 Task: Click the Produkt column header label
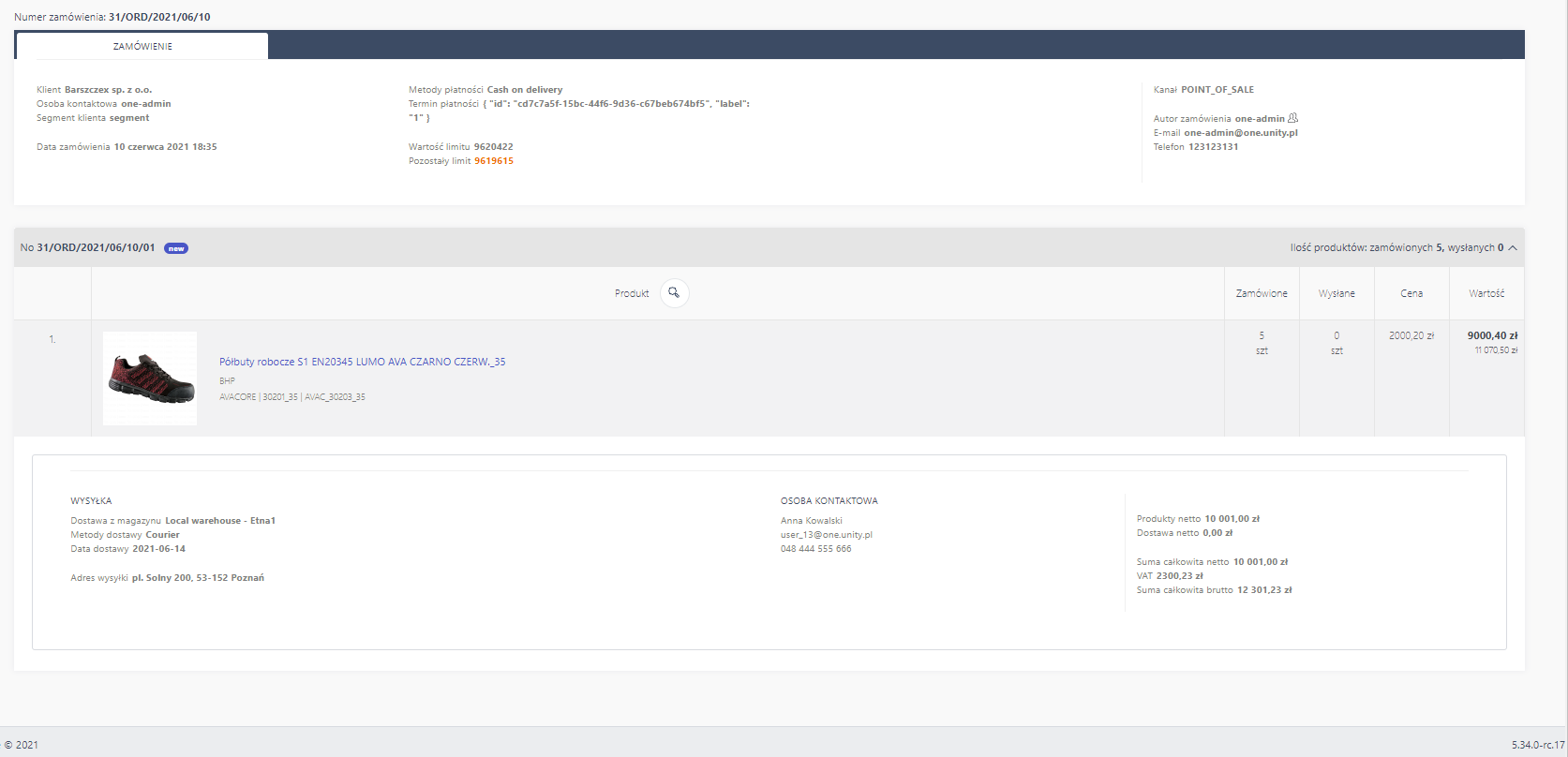click(x=632, y=293)
